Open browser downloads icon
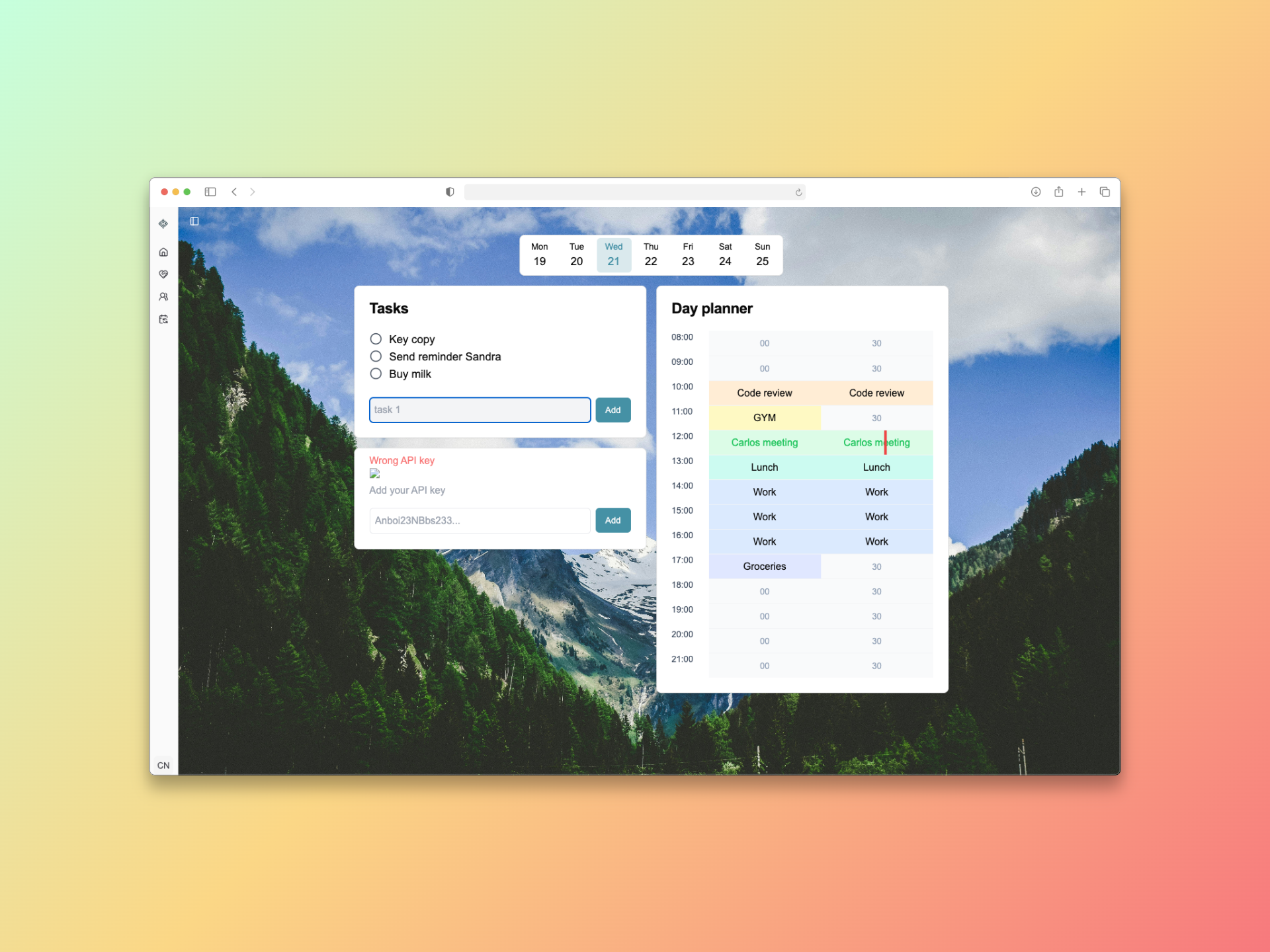 pos(1036,192)
